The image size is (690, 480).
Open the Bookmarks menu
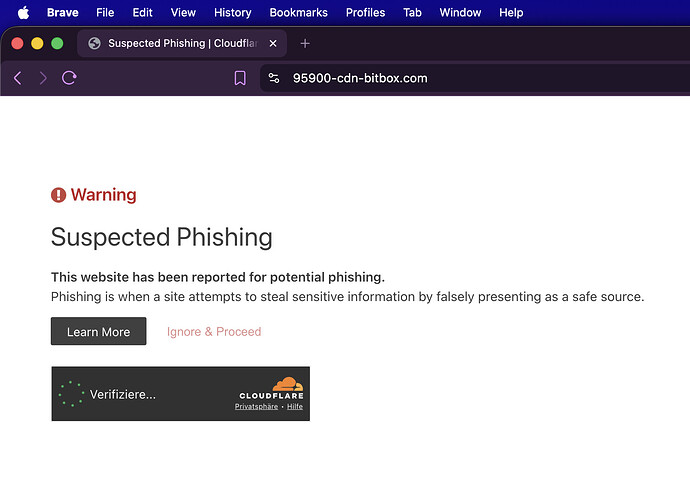click(x=298, y=12)
